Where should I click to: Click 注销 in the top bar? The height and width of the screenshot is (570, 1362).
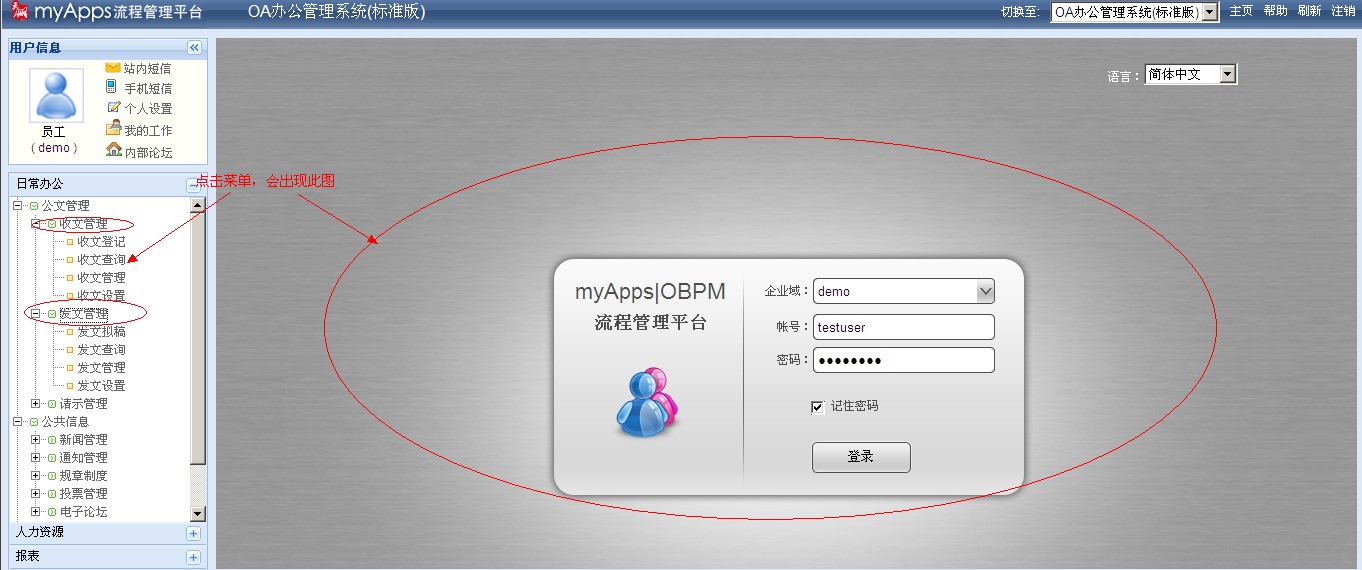pos(1343,11)
